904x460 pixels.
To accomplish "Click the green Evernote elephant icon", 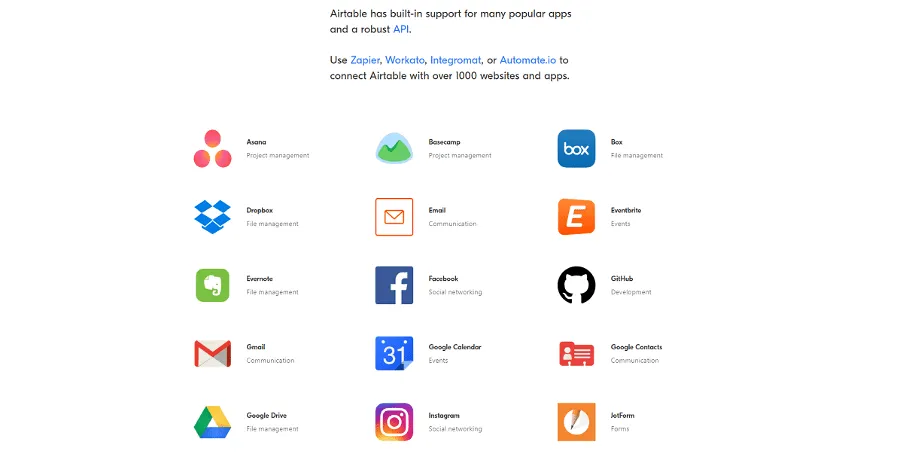I will 212,285.
